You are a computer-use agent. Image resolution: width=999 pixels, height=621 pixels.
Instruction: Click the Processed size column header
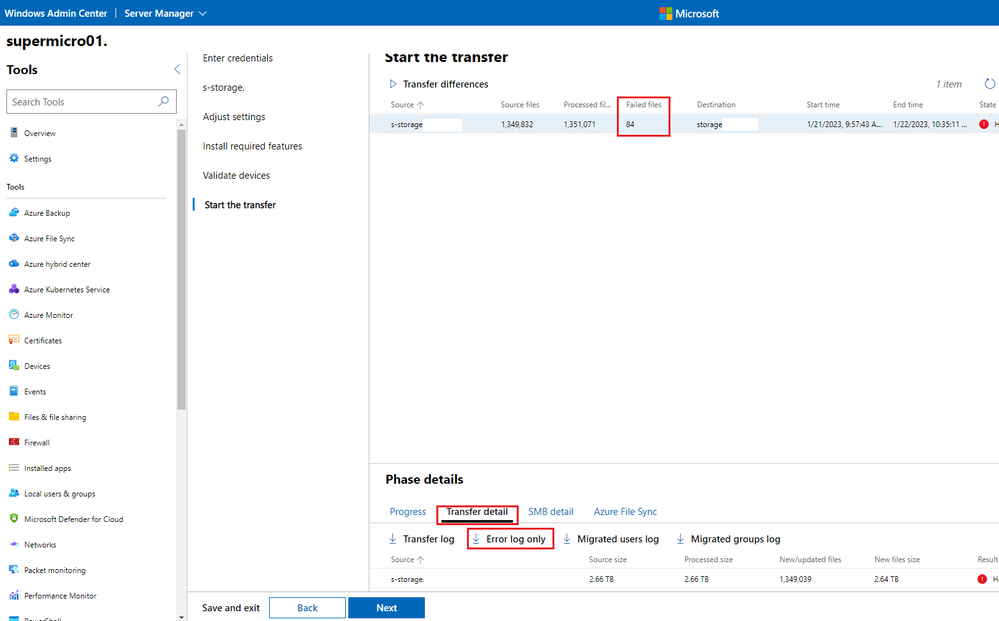708,559
